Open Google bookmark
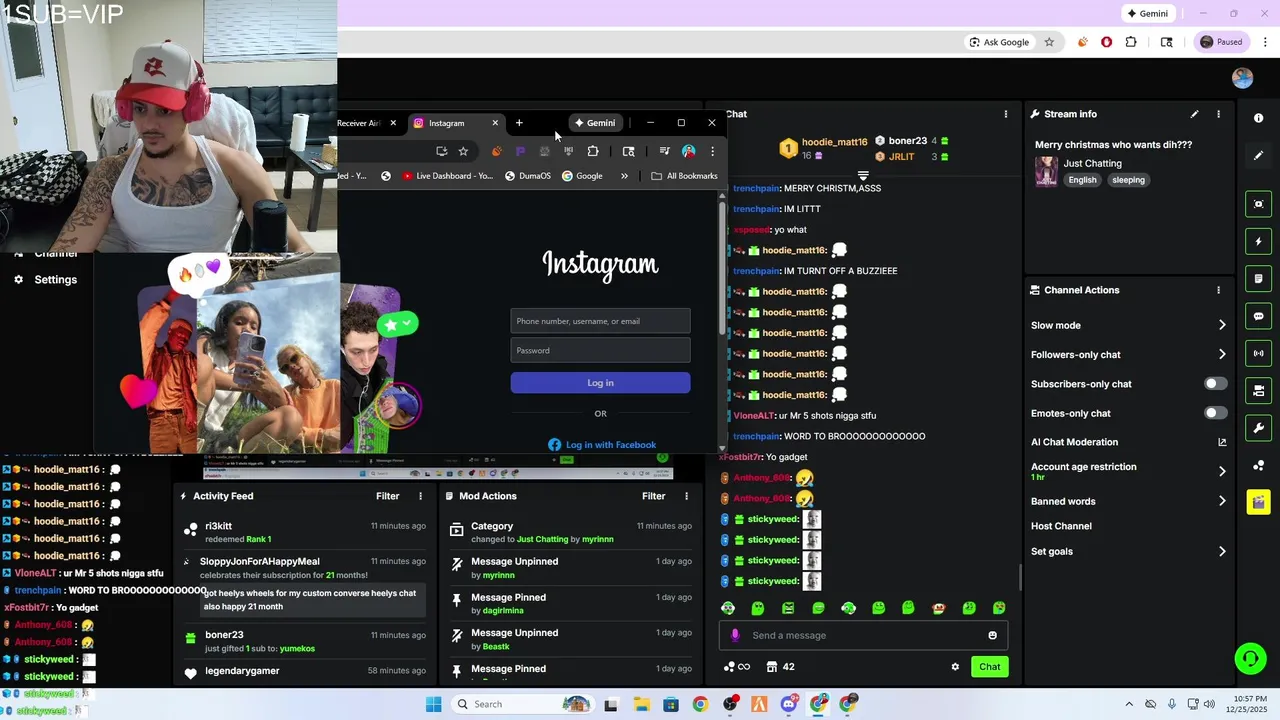 (582, 176)
